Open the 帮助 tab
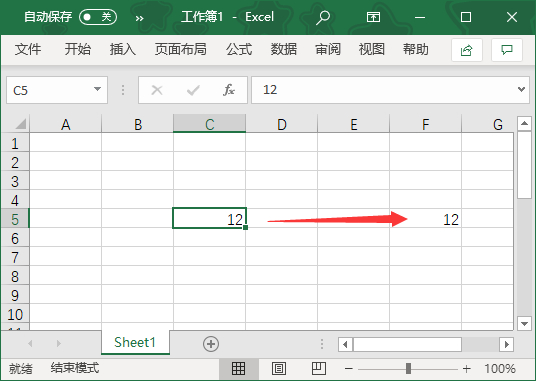The width and height of the screenshot is (536, 381). [x=415, y=50]
